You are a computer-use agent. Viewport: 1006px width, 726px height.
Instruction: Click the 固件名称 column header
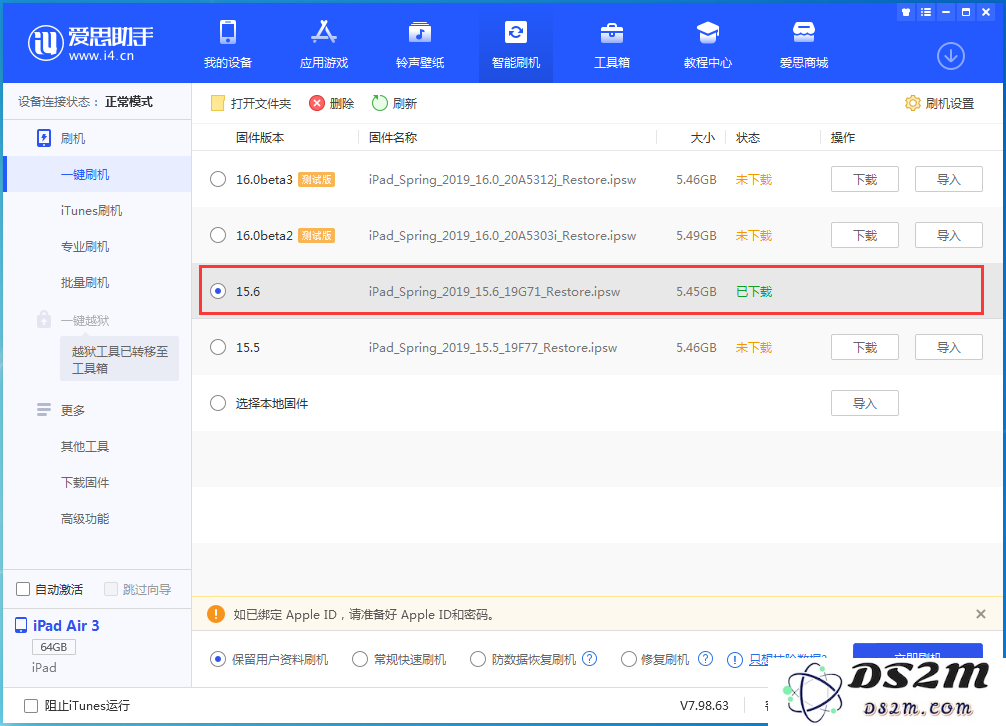click(393, 137)
